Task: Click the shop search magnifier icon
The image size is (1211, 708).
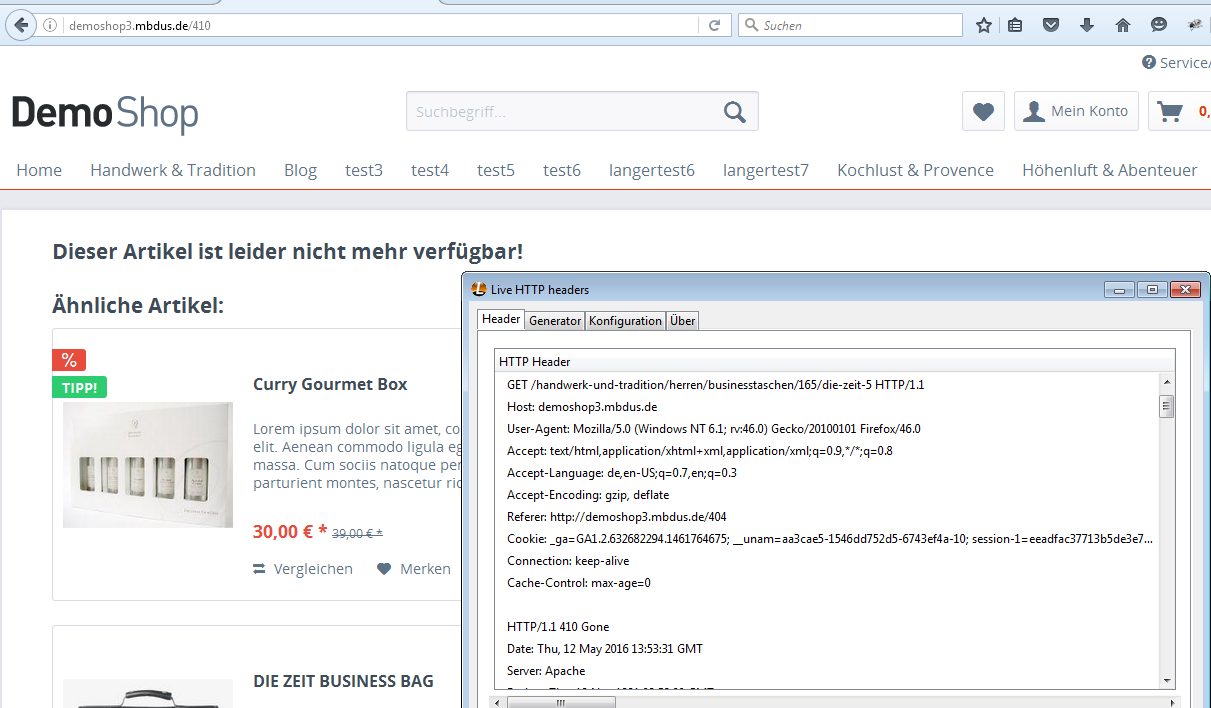Action: 735,111
